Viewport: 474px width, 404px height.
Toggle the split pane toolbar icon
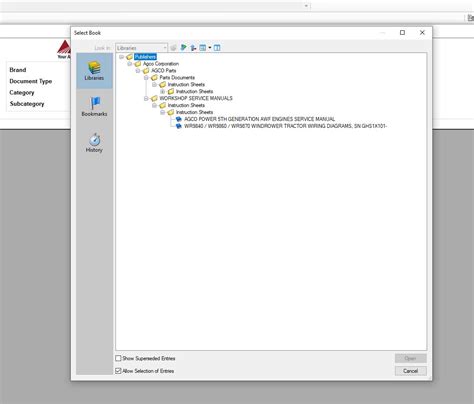coord(217,48)
